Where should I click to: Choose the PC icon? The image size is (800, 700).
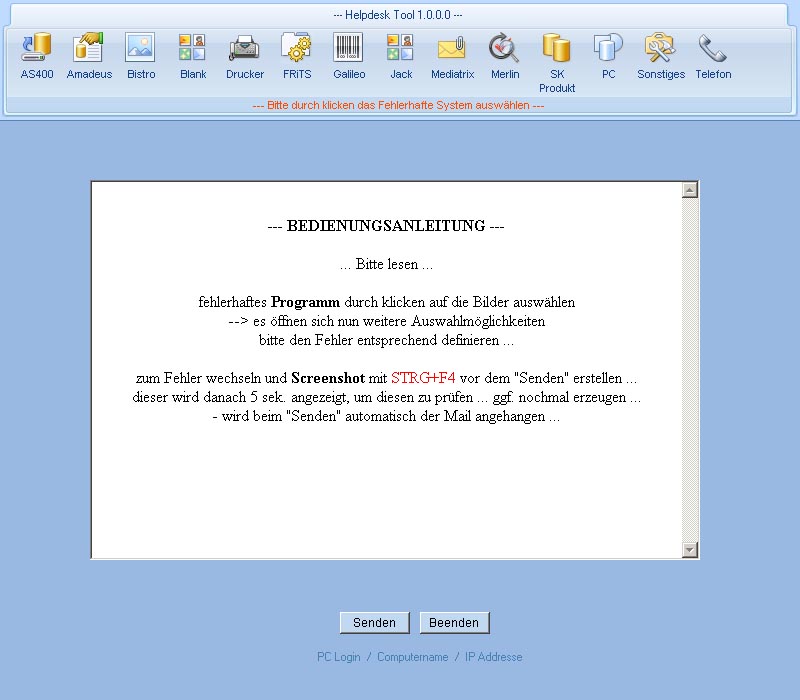608,48
